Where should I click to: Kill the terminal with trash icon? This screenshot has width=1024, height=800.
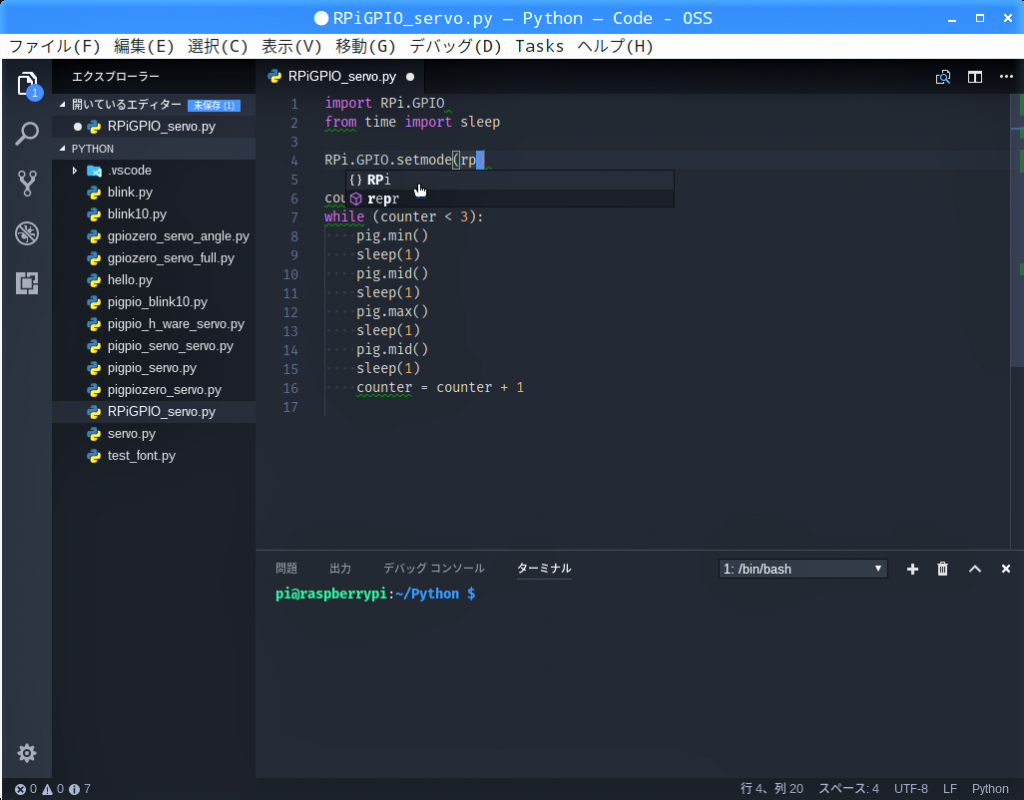(942, 569)
